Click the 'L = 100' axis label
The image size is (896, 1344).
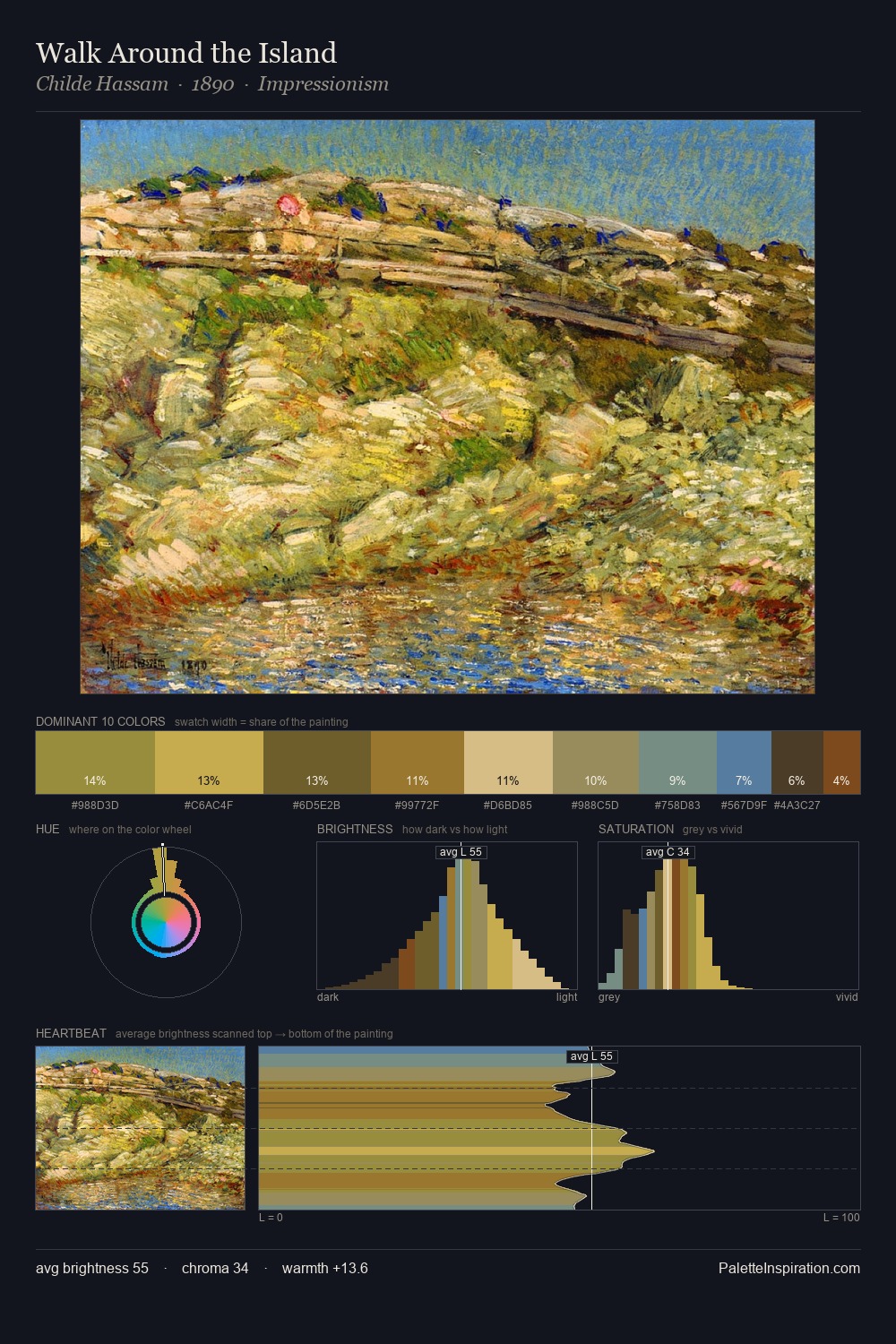pos(841,1218)
